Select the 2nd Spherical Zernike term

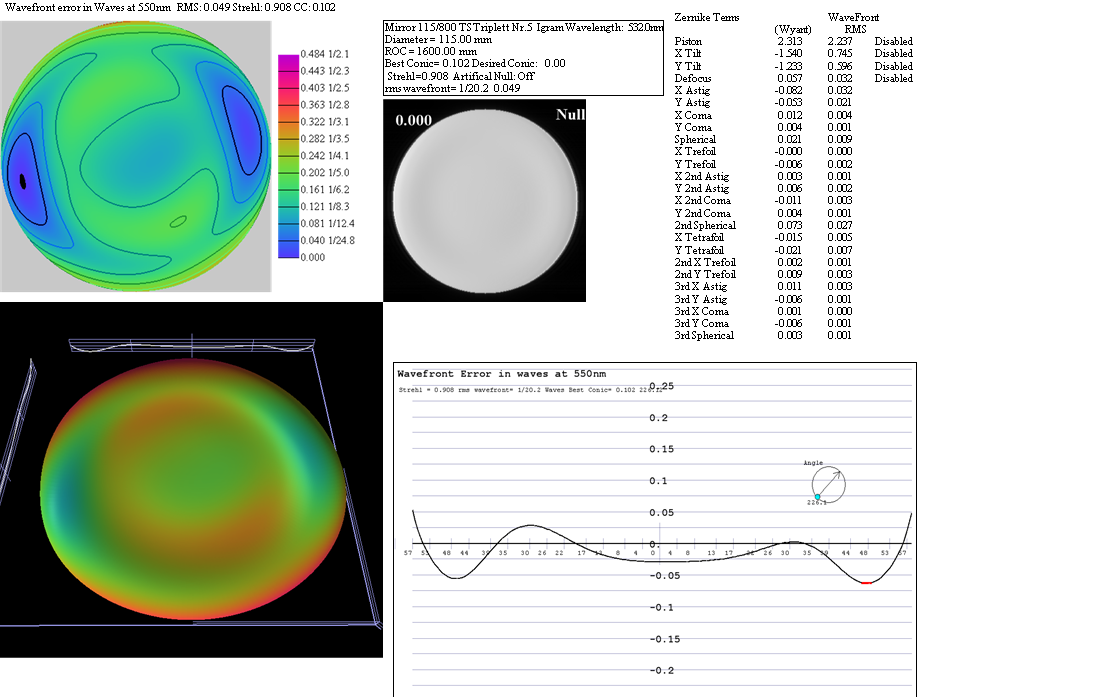click(704, 226)
